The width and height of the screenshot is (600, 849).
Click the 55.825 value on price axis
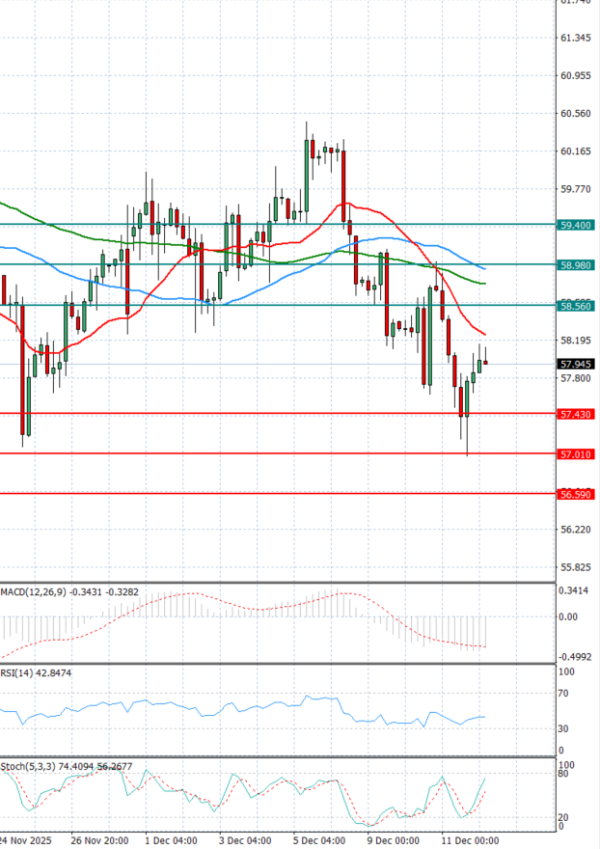point(576,567)
